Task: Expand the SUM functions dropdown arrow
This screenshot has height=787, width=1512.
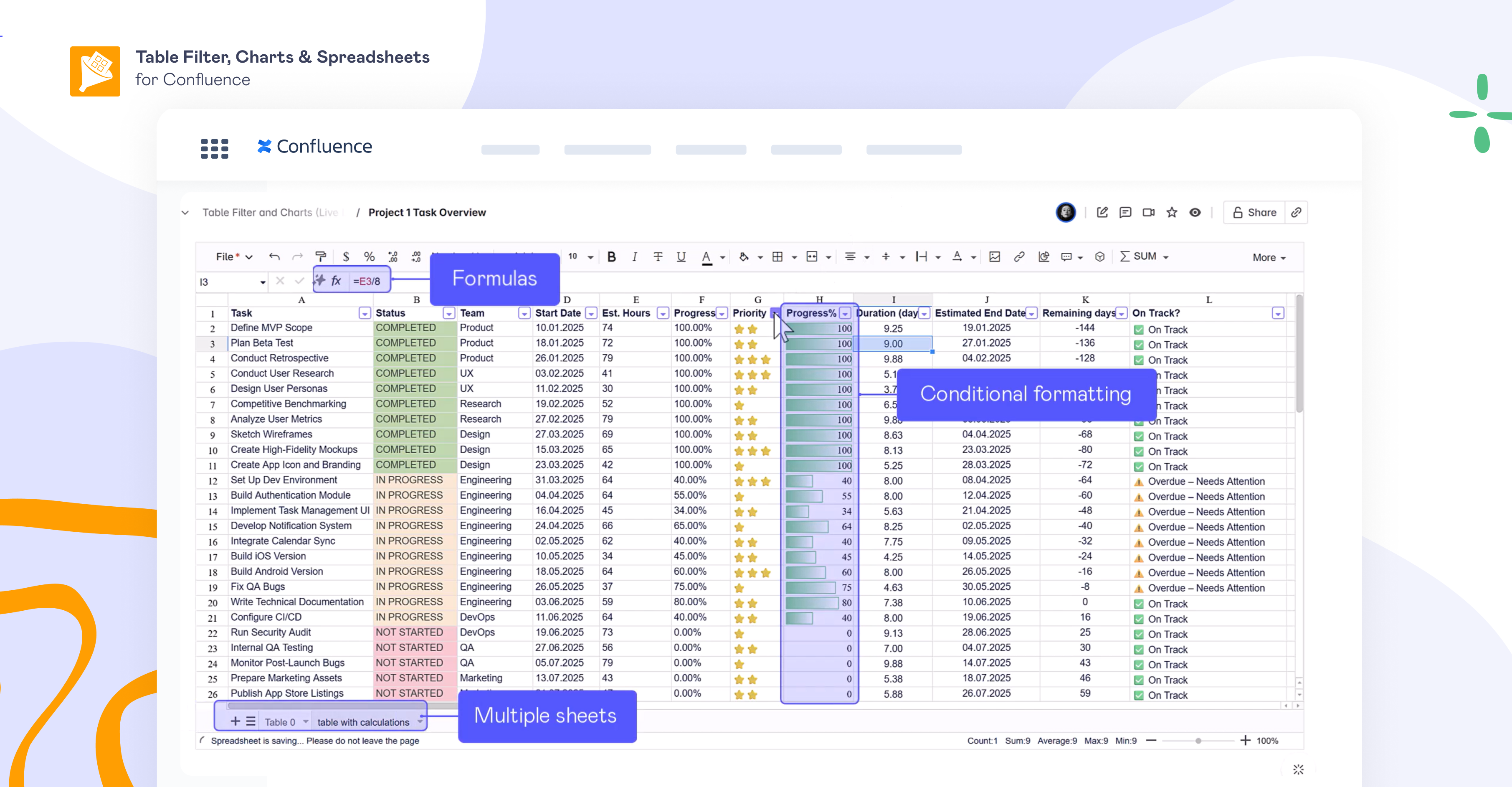Action: coord(1166,257)
